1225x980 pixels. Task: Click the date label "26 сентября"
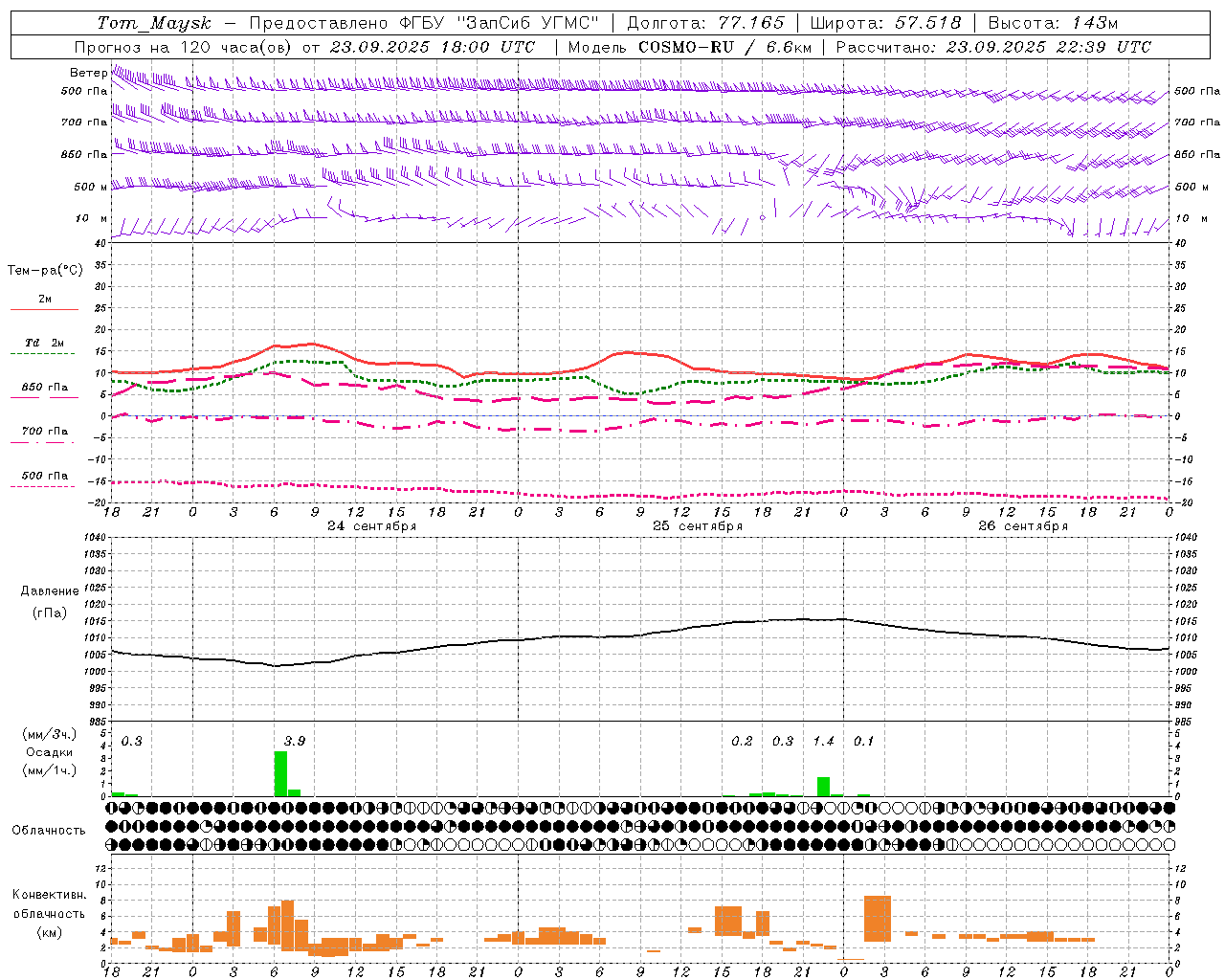click(x=1023, y=526)
